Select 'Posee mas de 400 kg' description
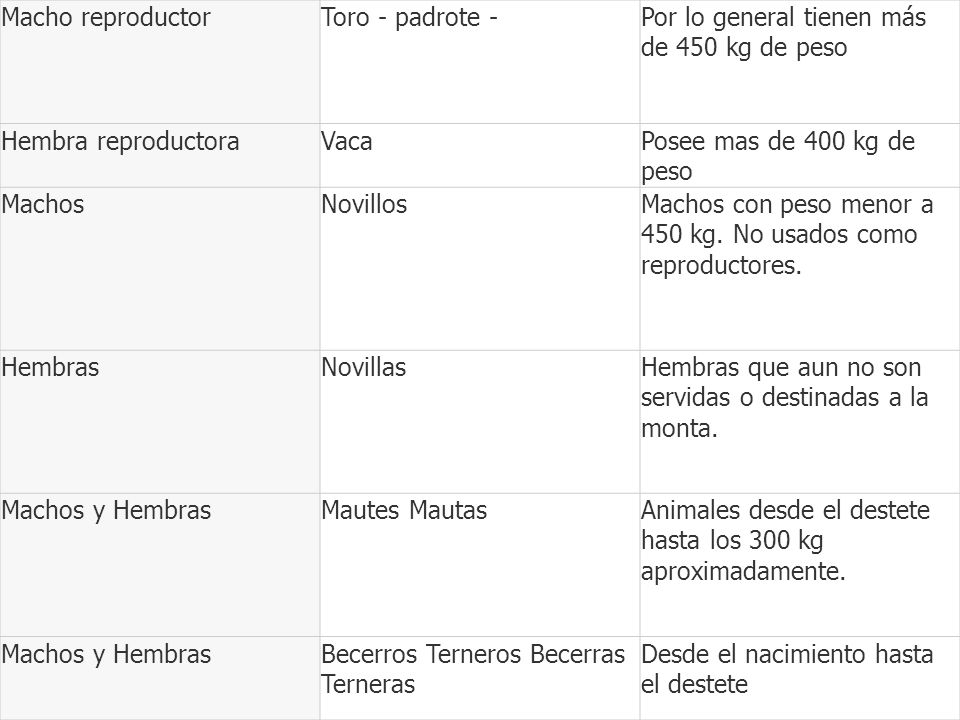This screenshot has width=960, height=720. (x=778, y=156)
